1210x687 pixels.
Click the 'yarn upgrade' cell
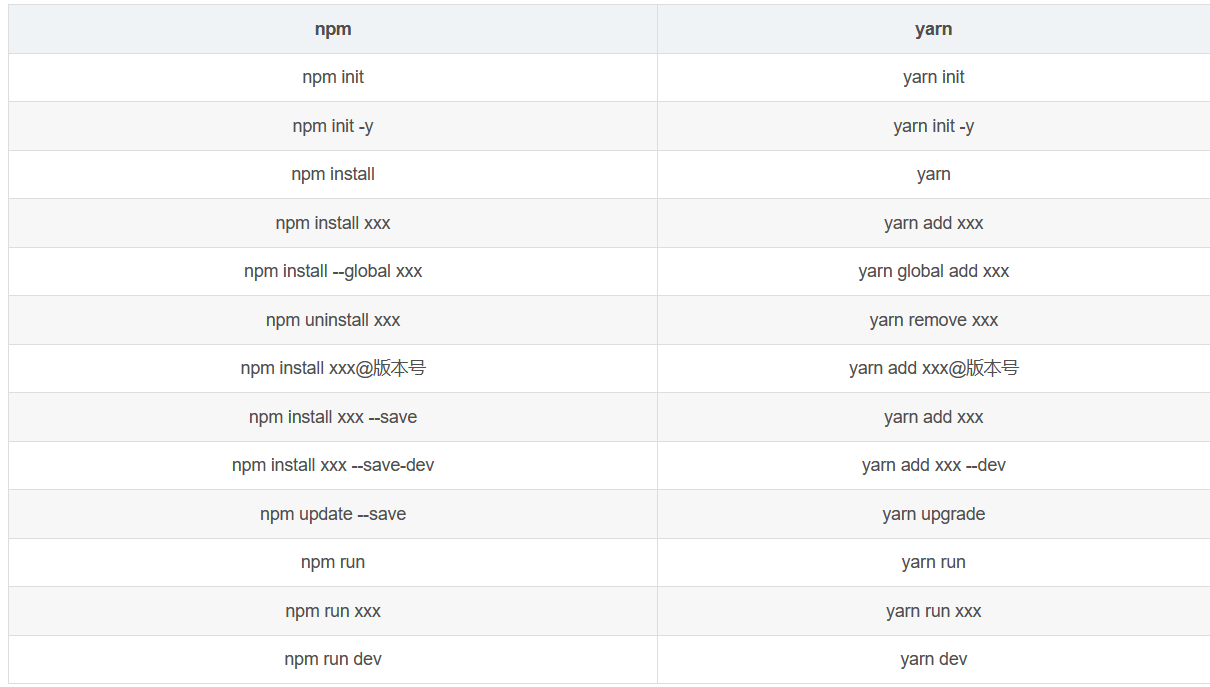[933, 514]
